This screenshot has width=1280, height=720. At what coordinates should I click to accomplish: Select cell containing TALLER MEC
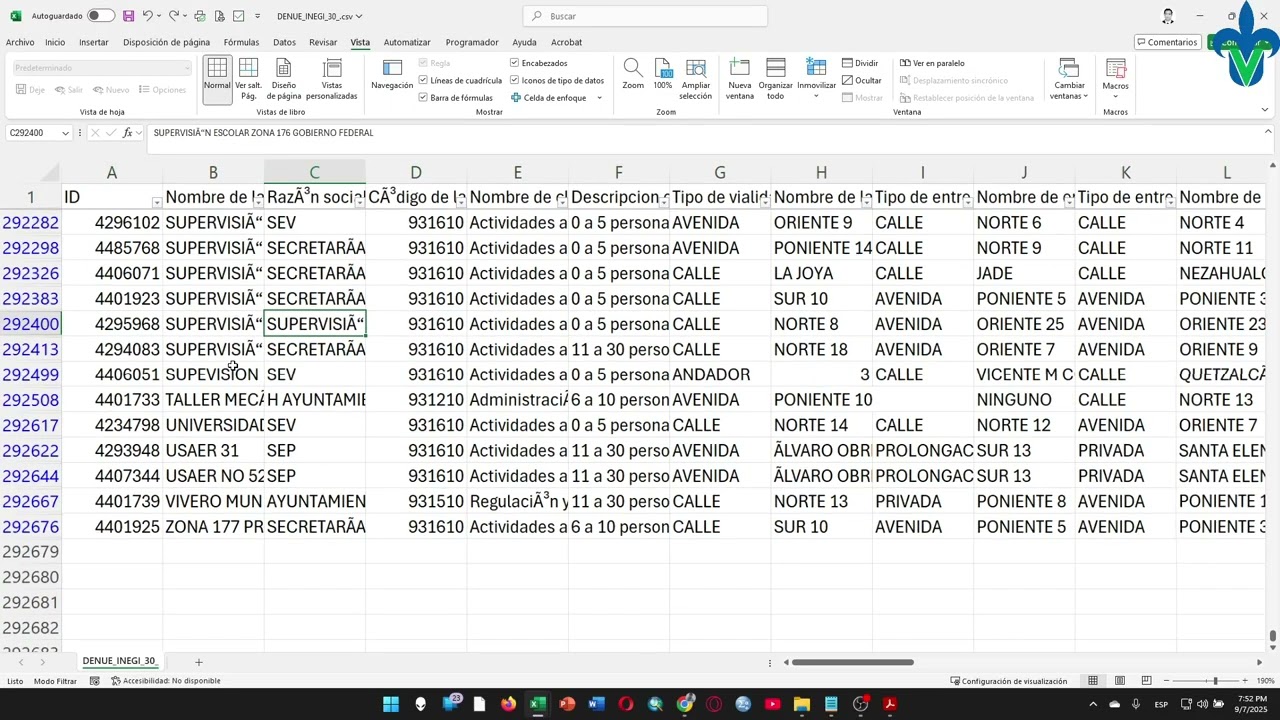pyautogui.click(x=213, y=400)
